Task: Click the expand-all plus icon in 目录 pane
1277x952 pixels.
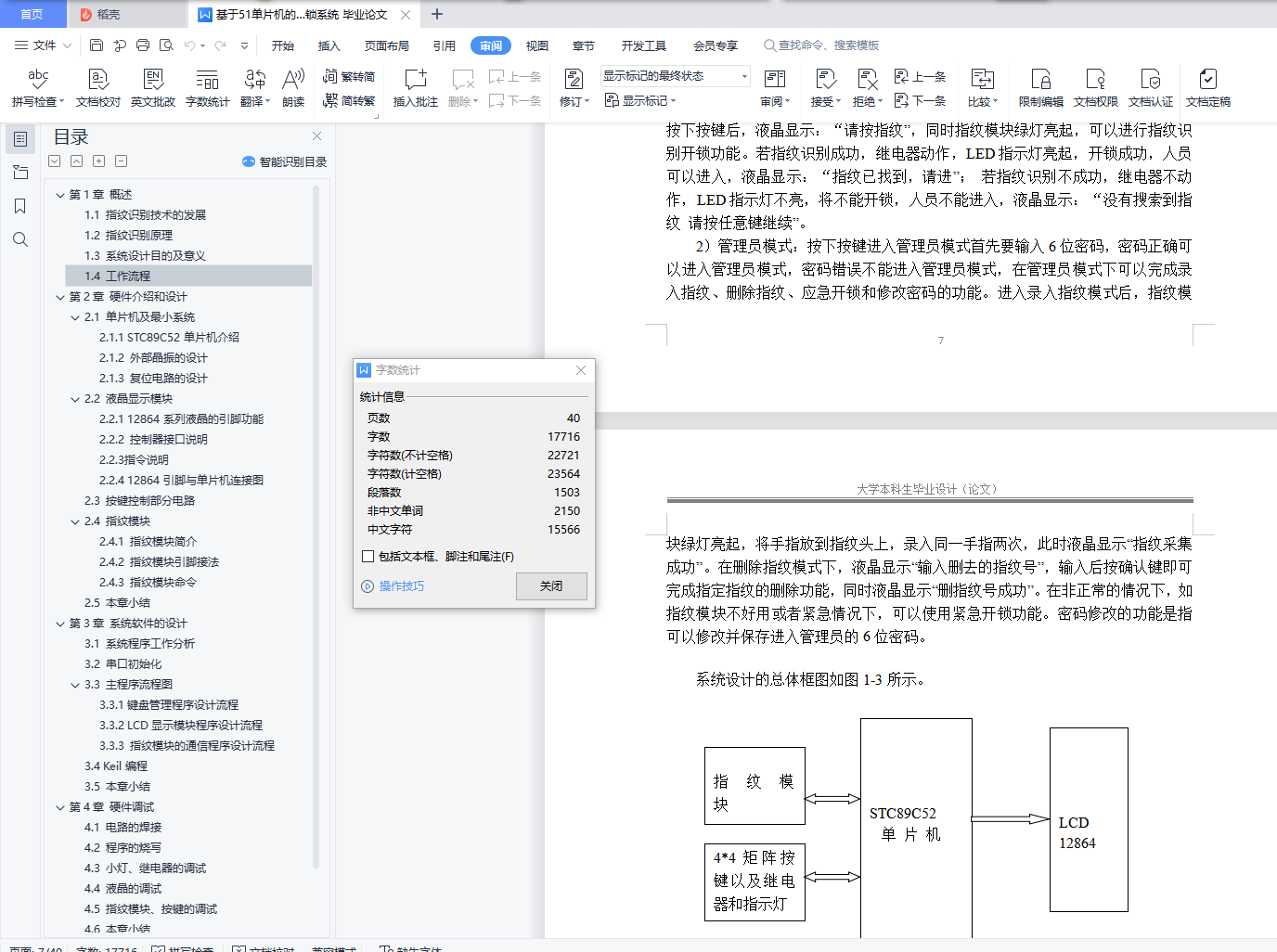Action: (98, 161)
